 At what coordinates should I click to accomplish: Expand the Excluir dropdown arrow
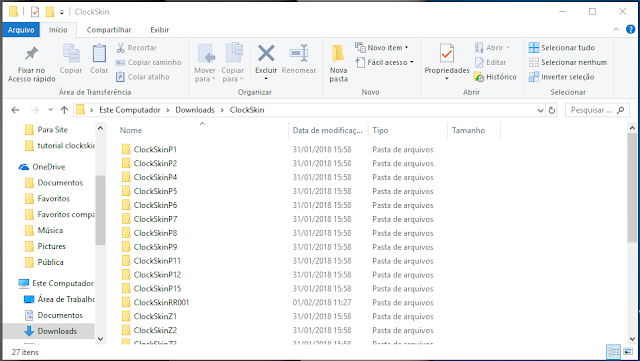point(266,79)
